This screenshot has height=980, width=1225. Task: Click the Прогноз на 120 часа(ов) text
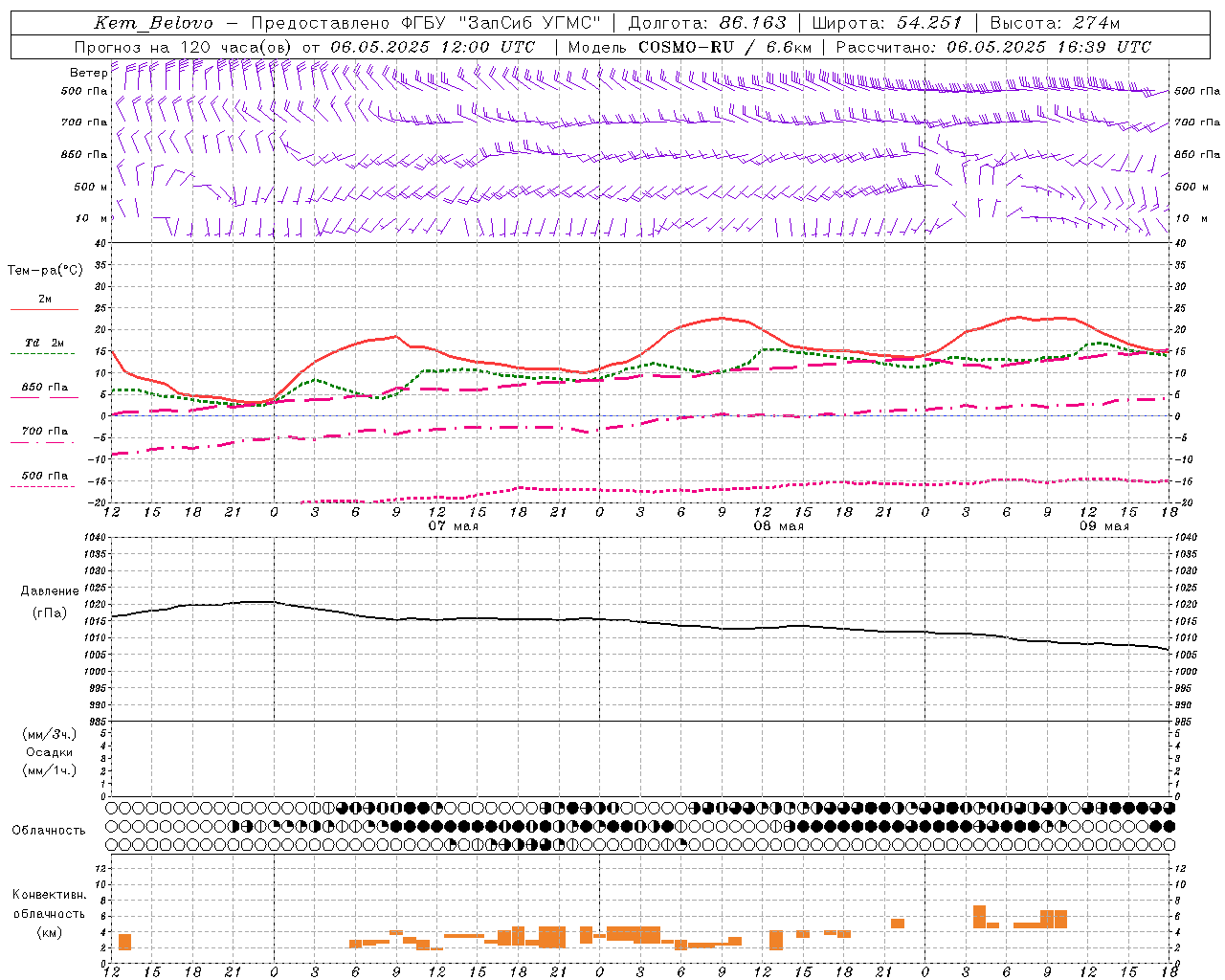tap(184, 47)
